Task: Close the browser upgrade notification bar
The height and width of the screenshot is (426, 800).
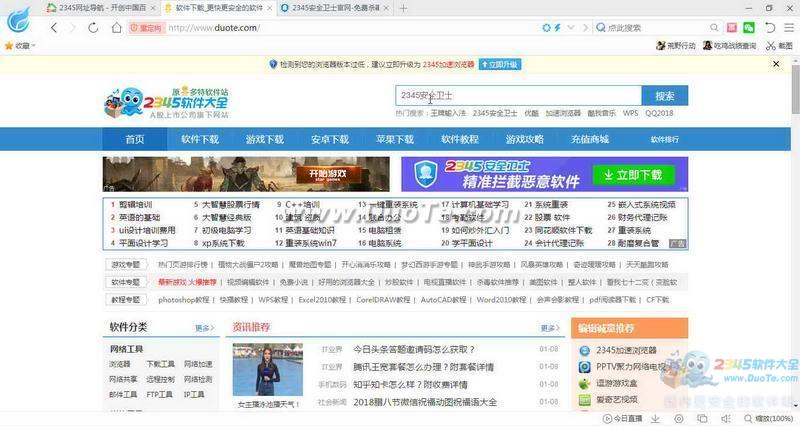Action: [x=776, y=64]
